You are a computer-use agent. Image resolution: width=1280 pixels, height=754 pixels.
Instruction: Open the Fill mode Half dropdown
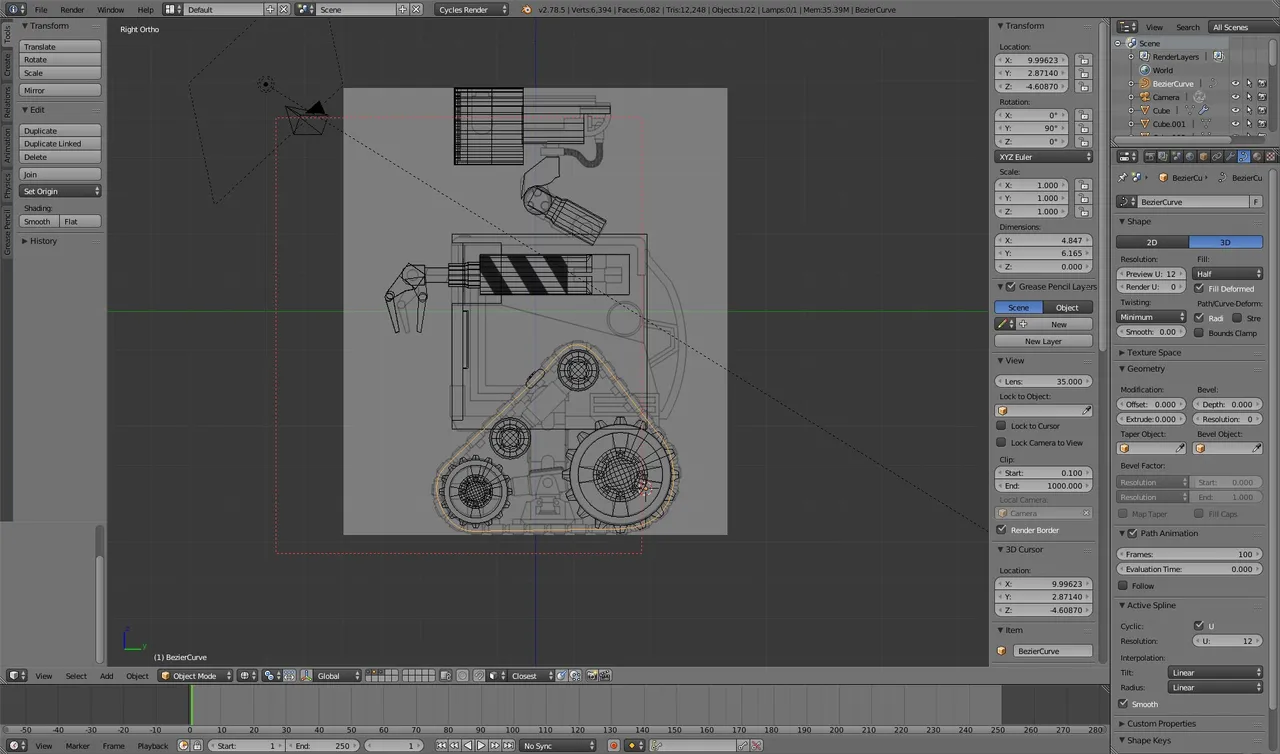click(1229, 274)
